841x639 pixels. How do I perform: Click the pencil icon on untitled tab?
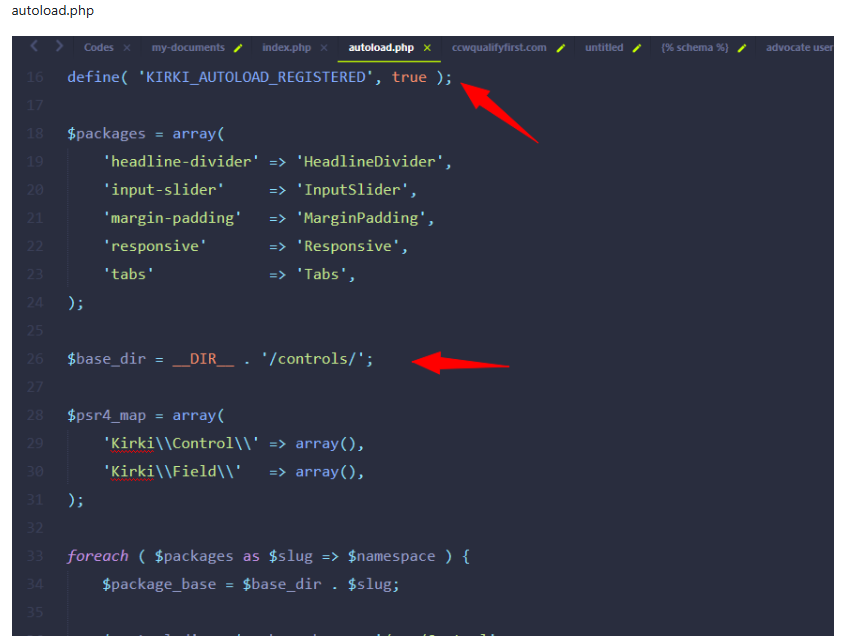point(637,48)
